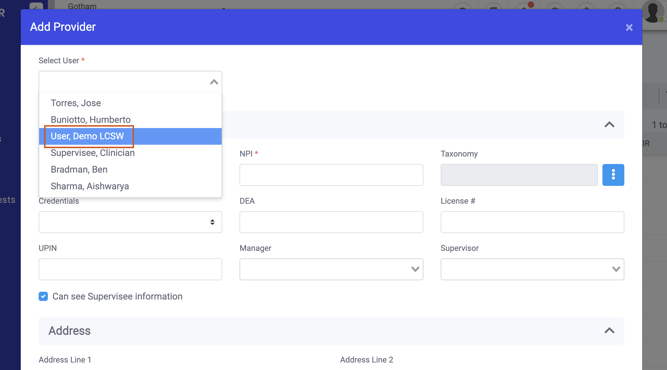Focus the DEA text field
Viewport: 667px width, 370px height.
coord(331,222)
